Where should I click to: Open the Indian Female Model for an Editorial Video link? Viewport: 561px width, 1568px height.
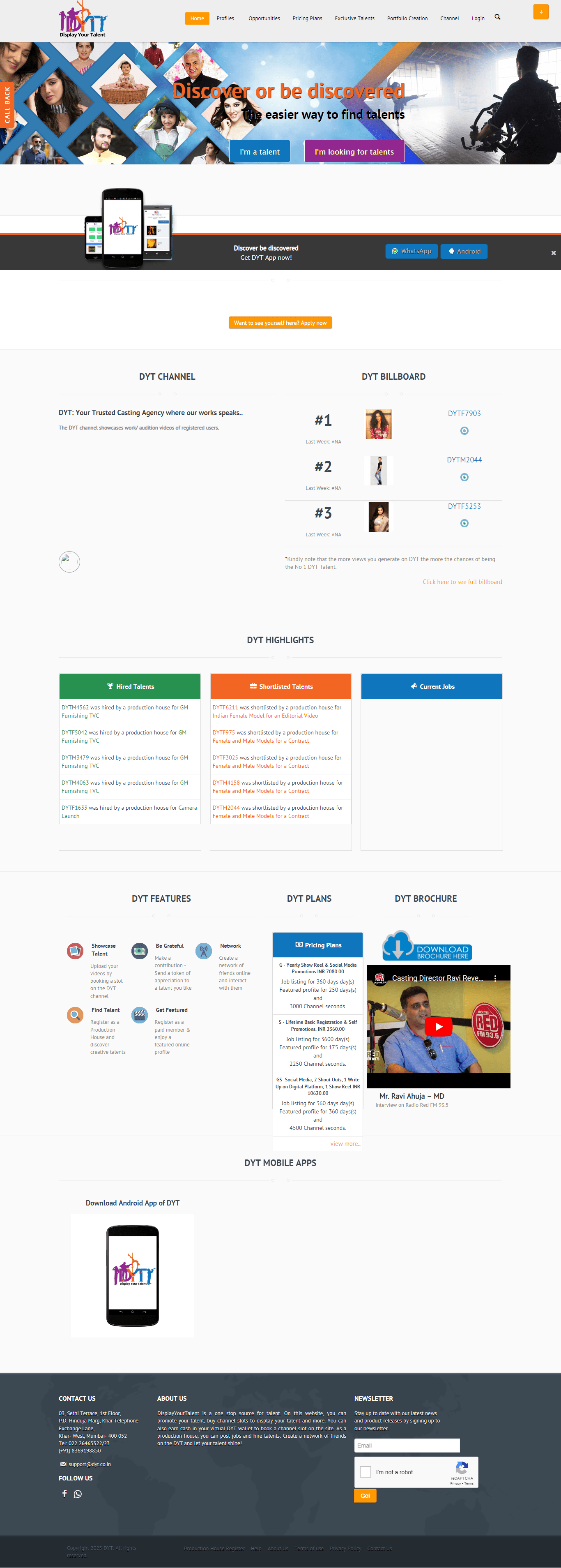pos(265,716)
